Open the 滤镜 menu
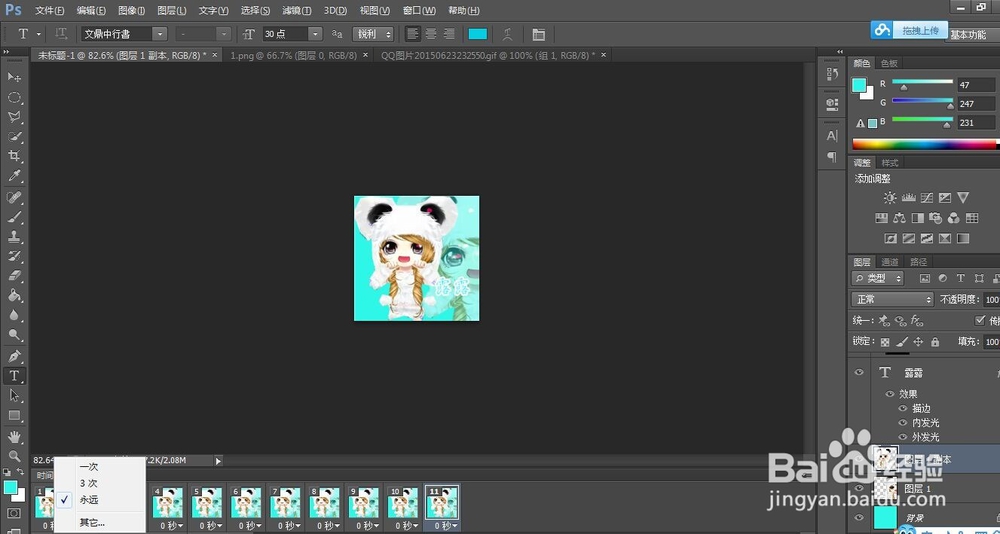This screenshot has width=1000, height=534. (297, 11)
